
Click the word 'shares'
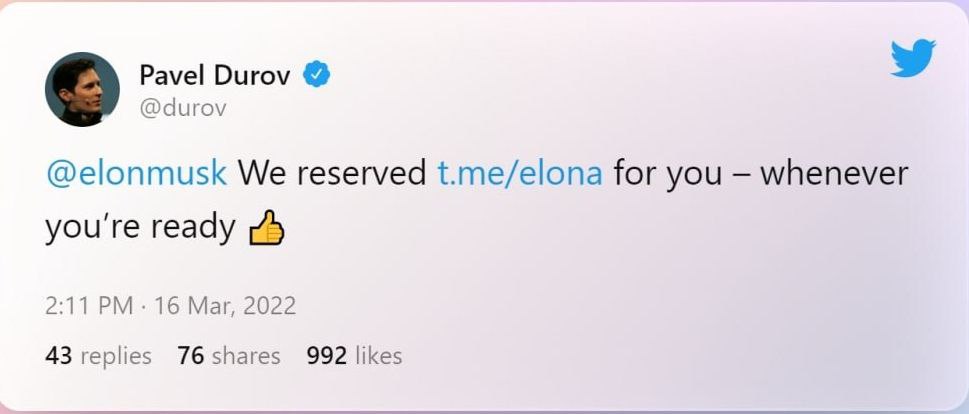click(246, 355)
